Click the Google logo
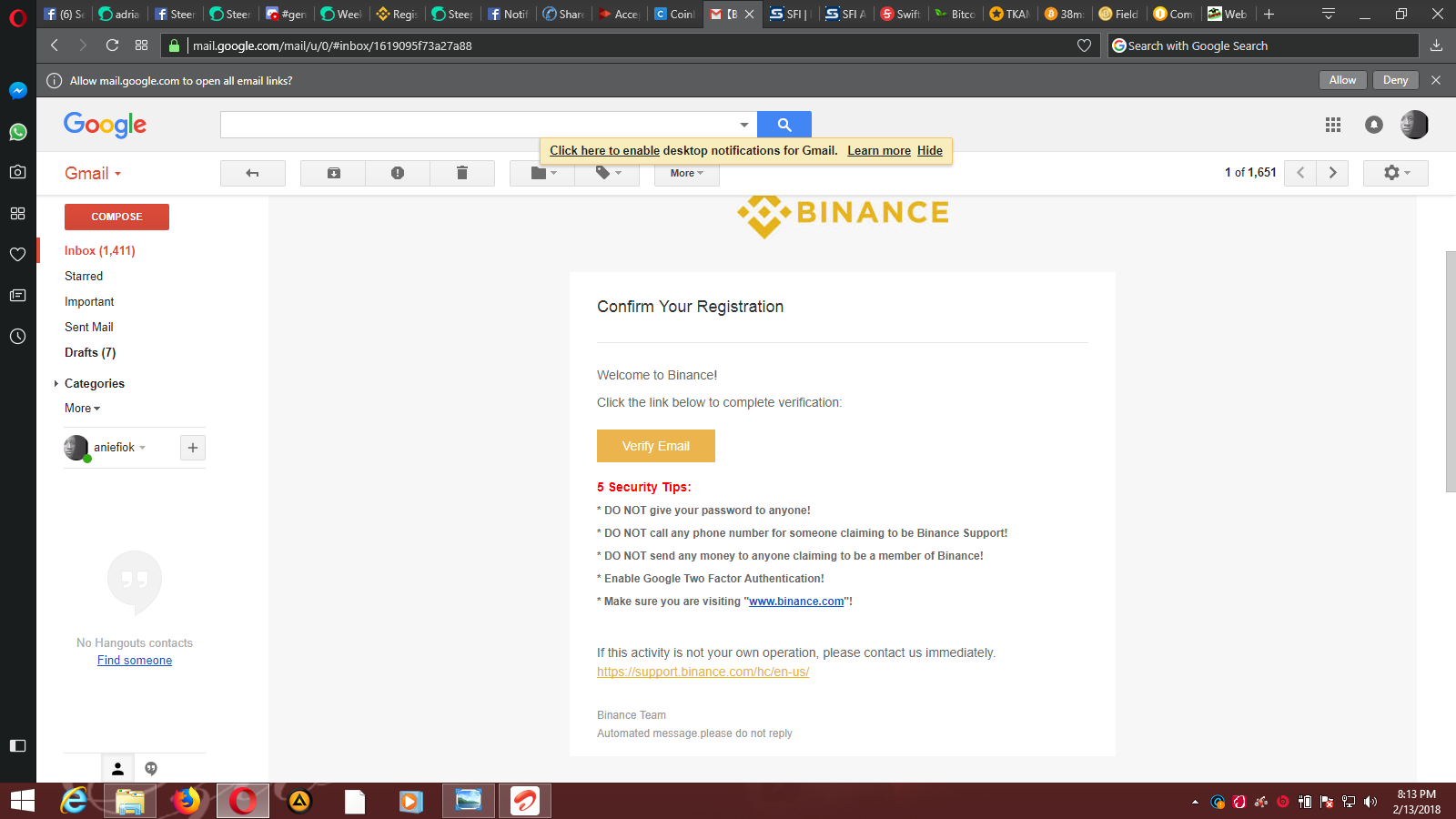 pyautogui.click(x=105, y=125)
